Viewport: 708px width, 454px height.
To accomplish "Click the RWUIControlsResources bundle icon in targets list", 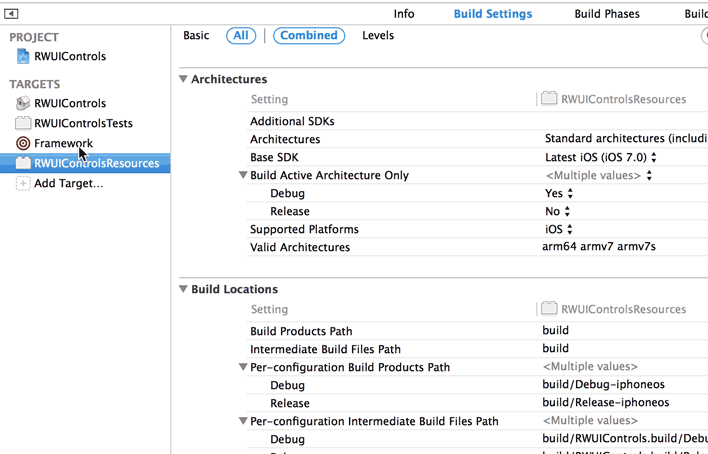I will pyautogui.click(x=23, y=163).
